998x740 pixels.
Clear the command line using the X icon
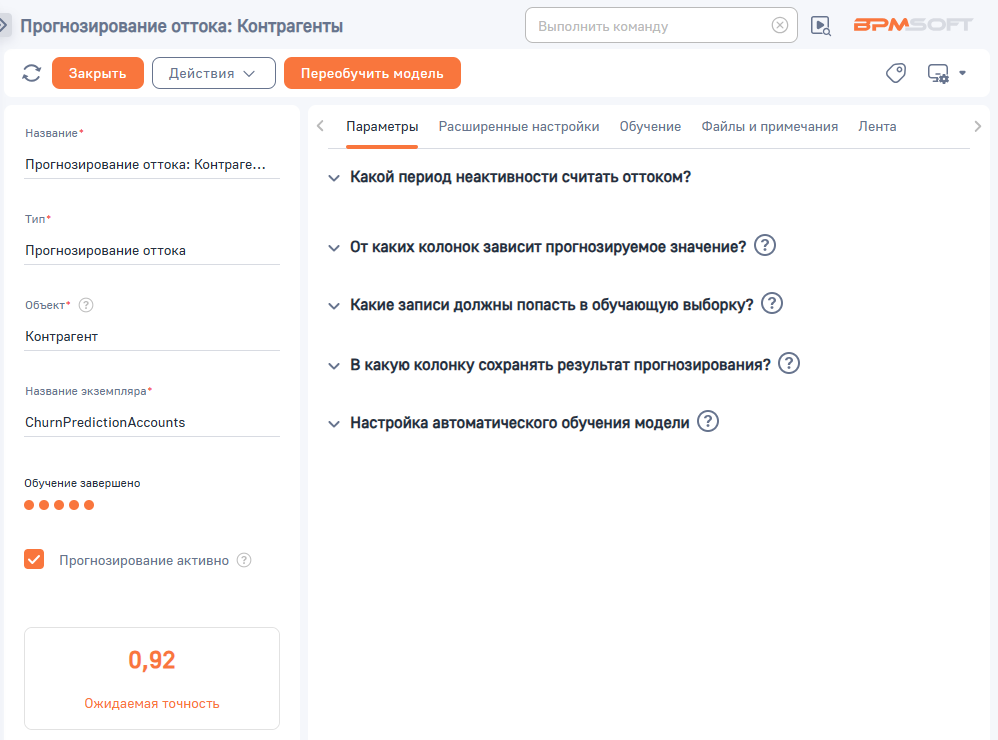click(x=780, y=25)
